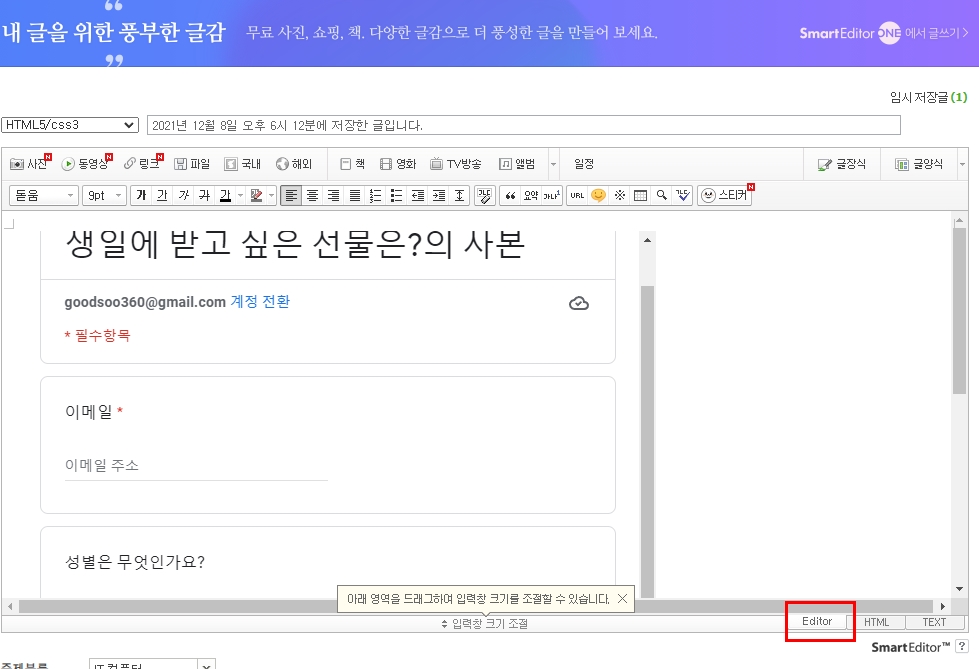This screenshot has height=669, width=979.
Task: Adjust line spacing
Action: 460,196
